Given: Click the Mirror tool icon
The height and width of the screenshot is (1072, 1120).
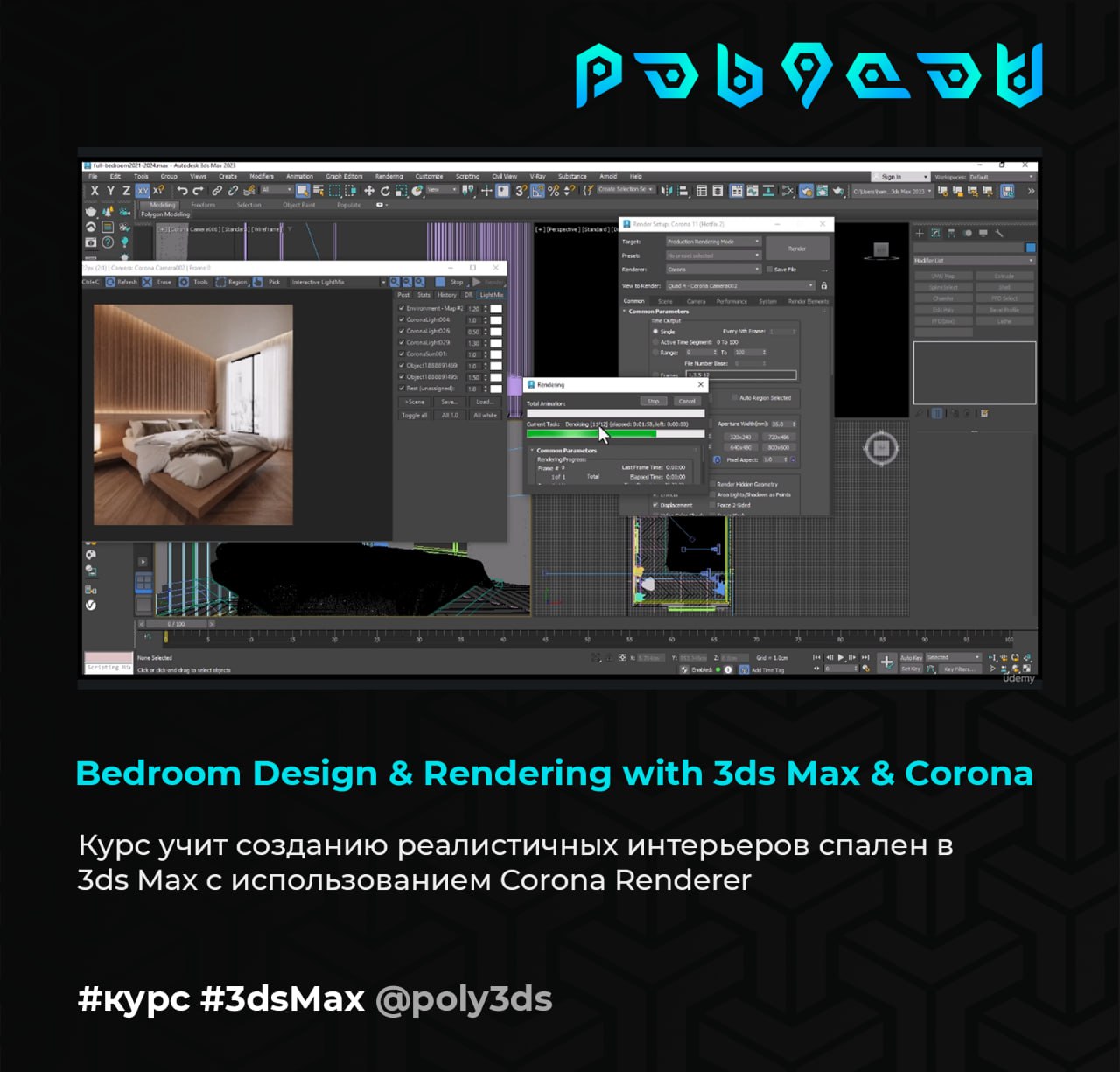Looking at the screenshot, I should click(667, 191).
